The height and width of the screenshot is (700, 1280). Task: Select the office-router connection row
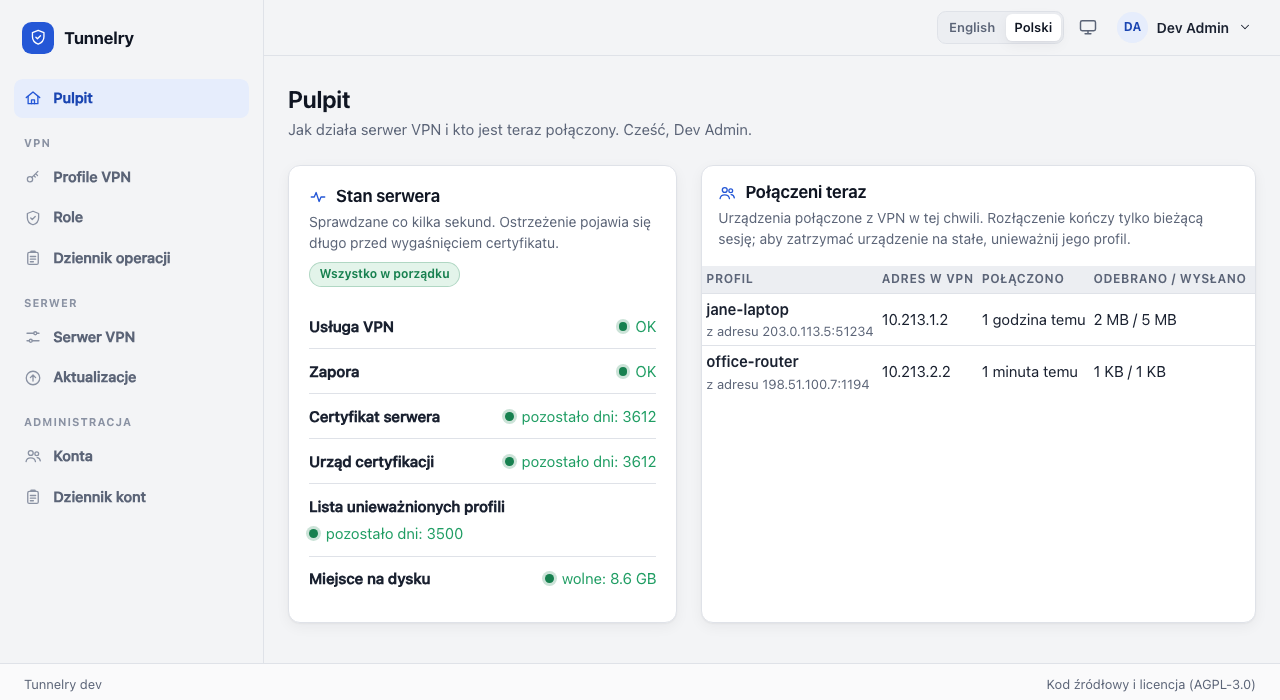coord(978,372)
